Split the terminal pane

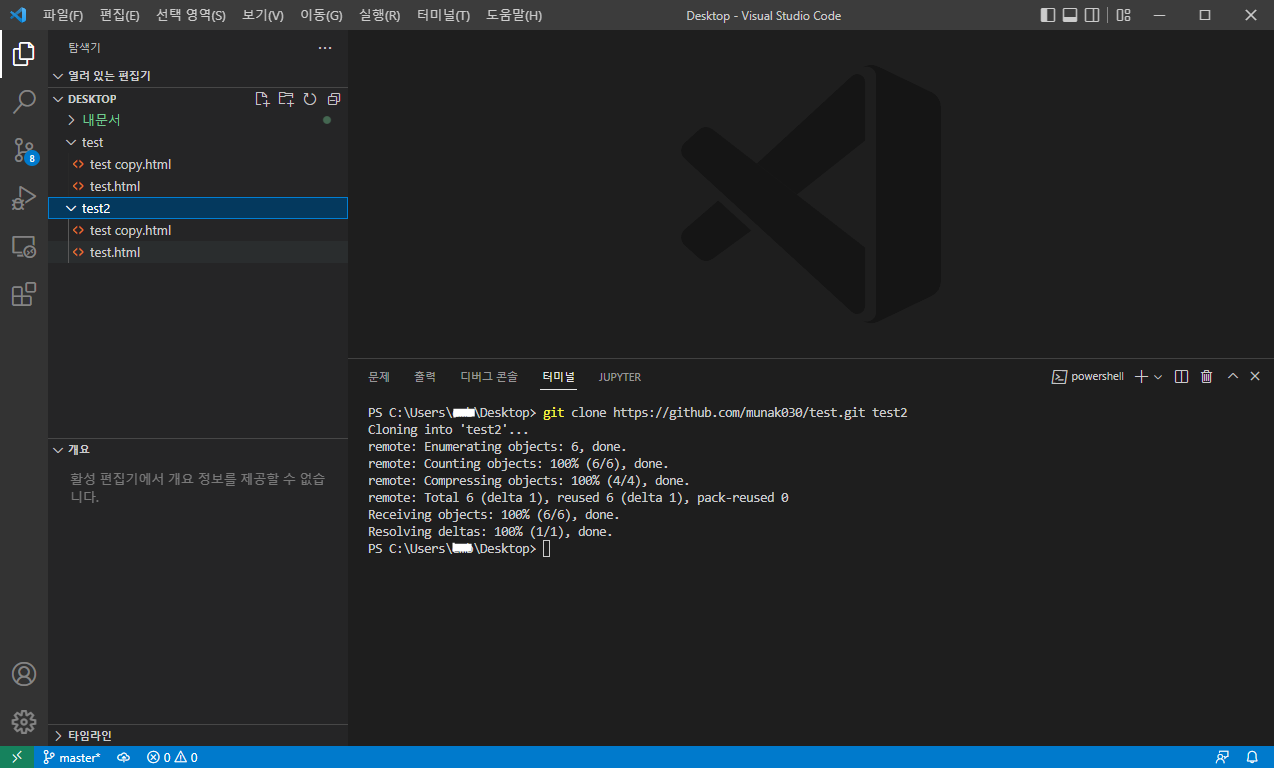1181,376
